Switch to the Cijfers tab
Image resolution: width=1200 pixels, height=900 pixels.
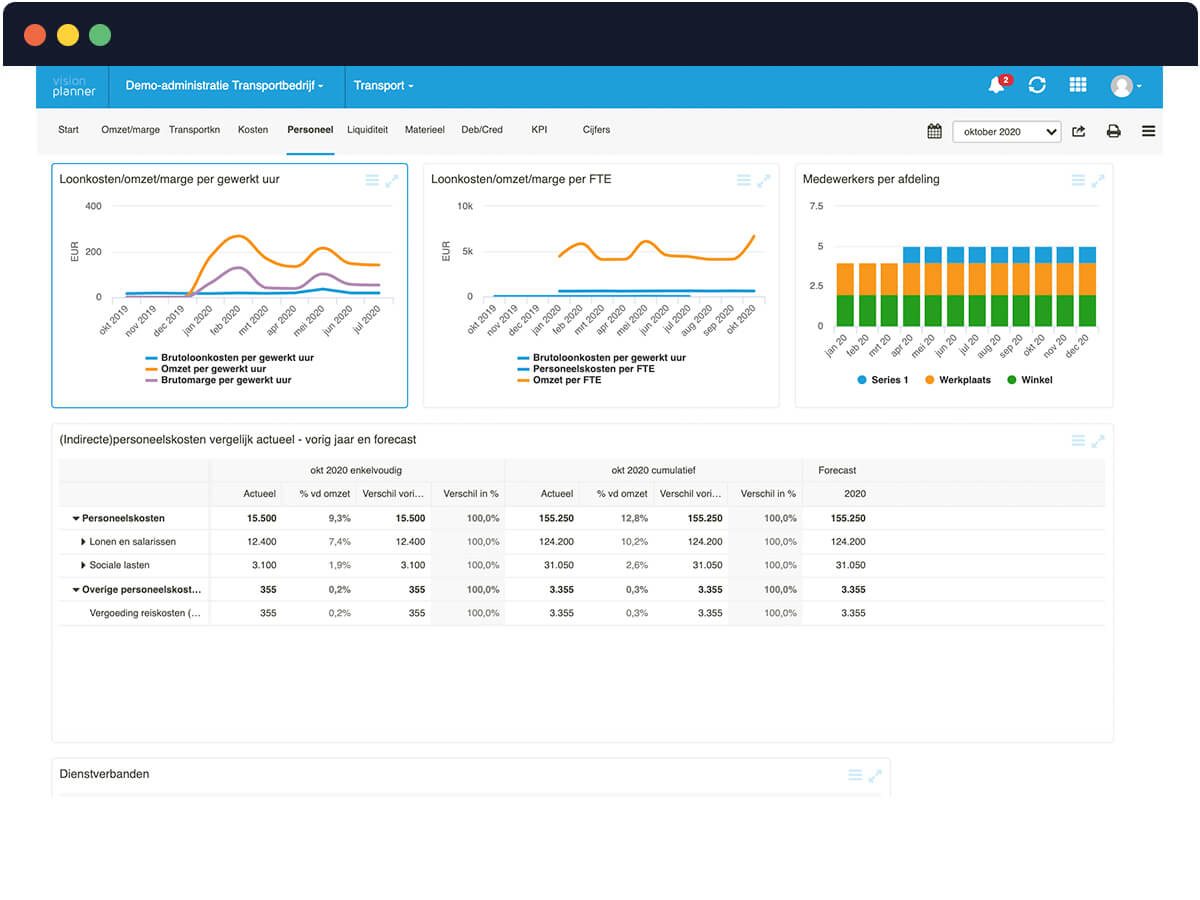click(x=596, y=130)
